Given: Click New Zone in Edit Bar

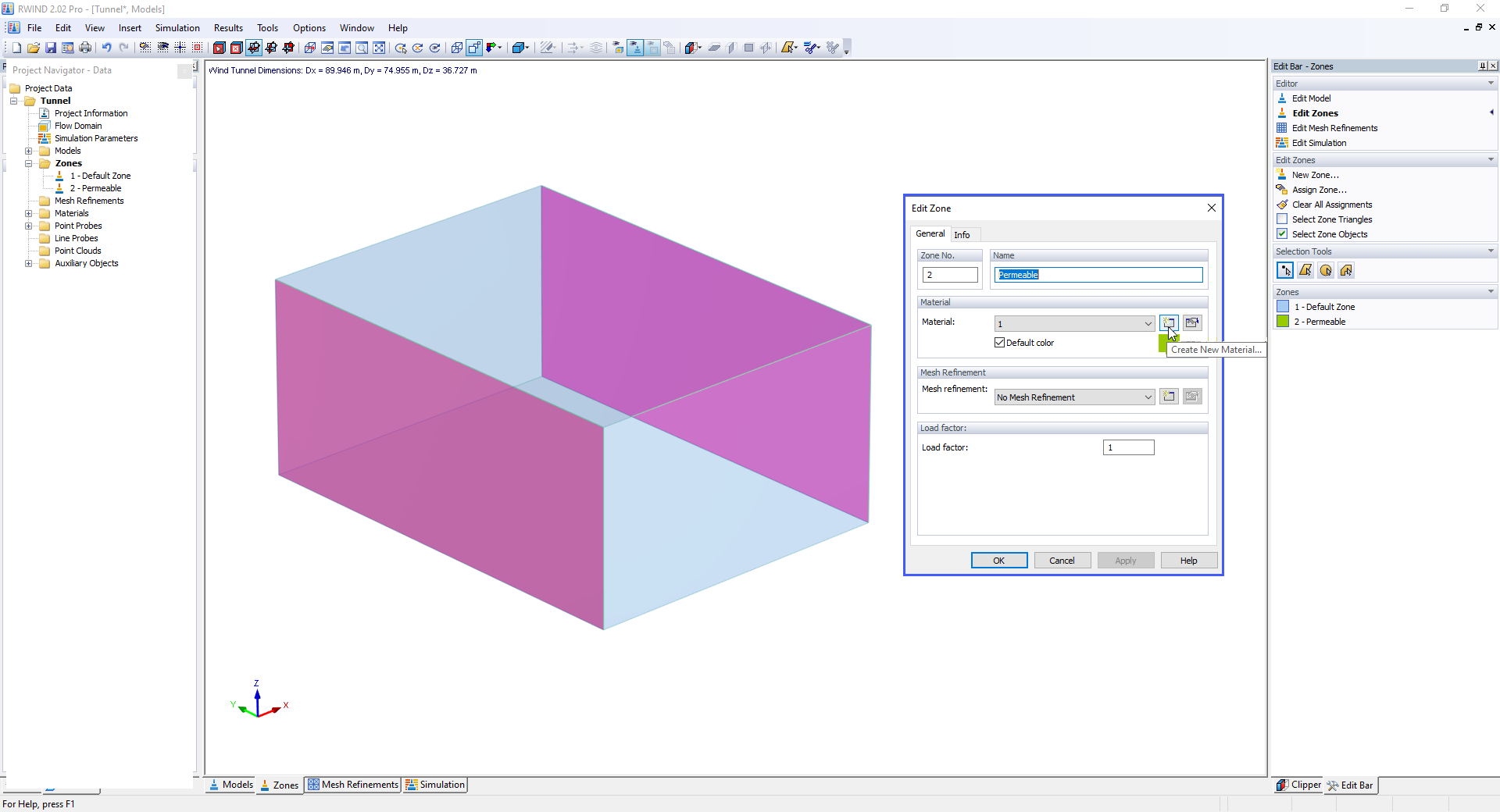Looking at the screenshot, I should (x=1315, y=175).
